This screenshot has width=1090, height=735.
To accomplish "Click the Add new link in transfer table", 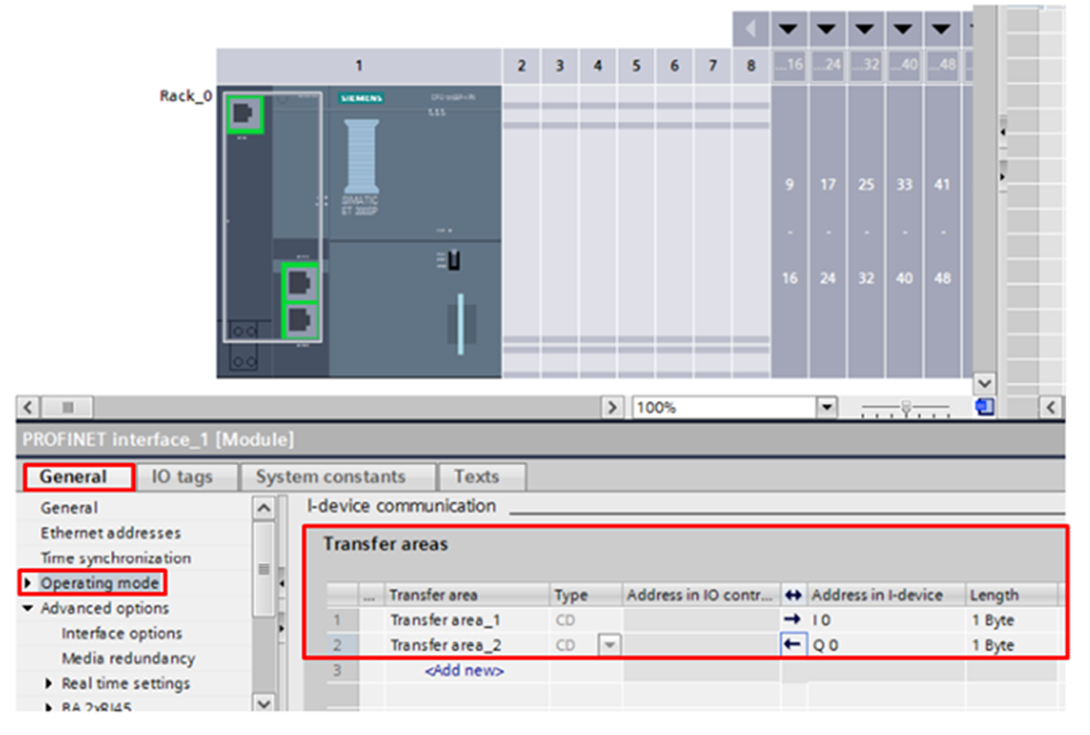I will coord(464,671).
